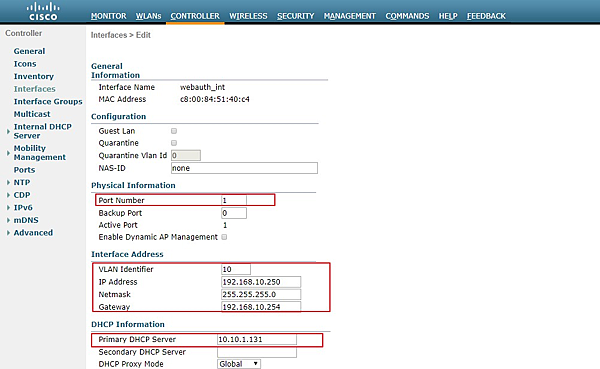Open Mobility Management link
This screenshot has height=369, width=600.
coord(40,153)
